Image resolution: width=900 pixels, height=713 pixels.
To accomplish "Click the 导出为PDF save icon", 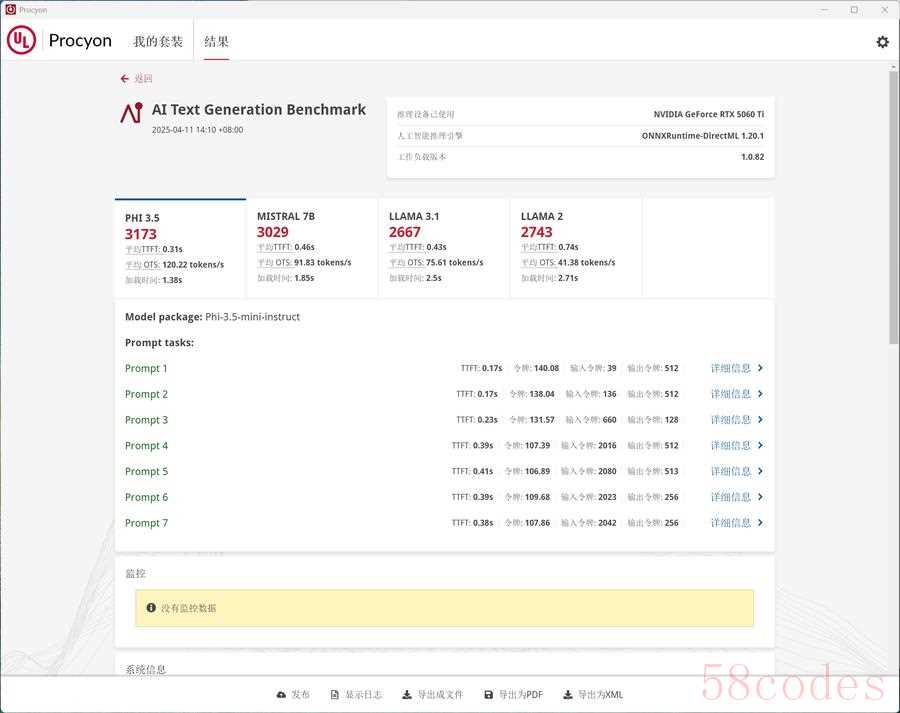I will tap(488, 695).
